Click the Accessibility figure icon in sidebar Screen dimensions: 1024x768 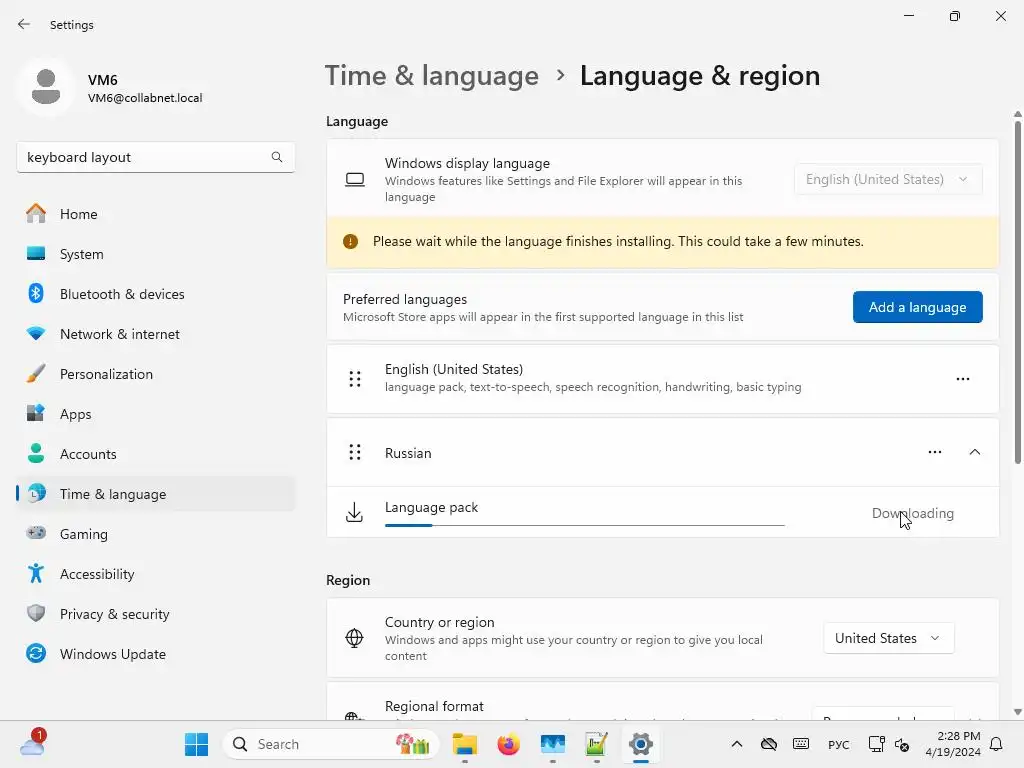click(36, 573)
